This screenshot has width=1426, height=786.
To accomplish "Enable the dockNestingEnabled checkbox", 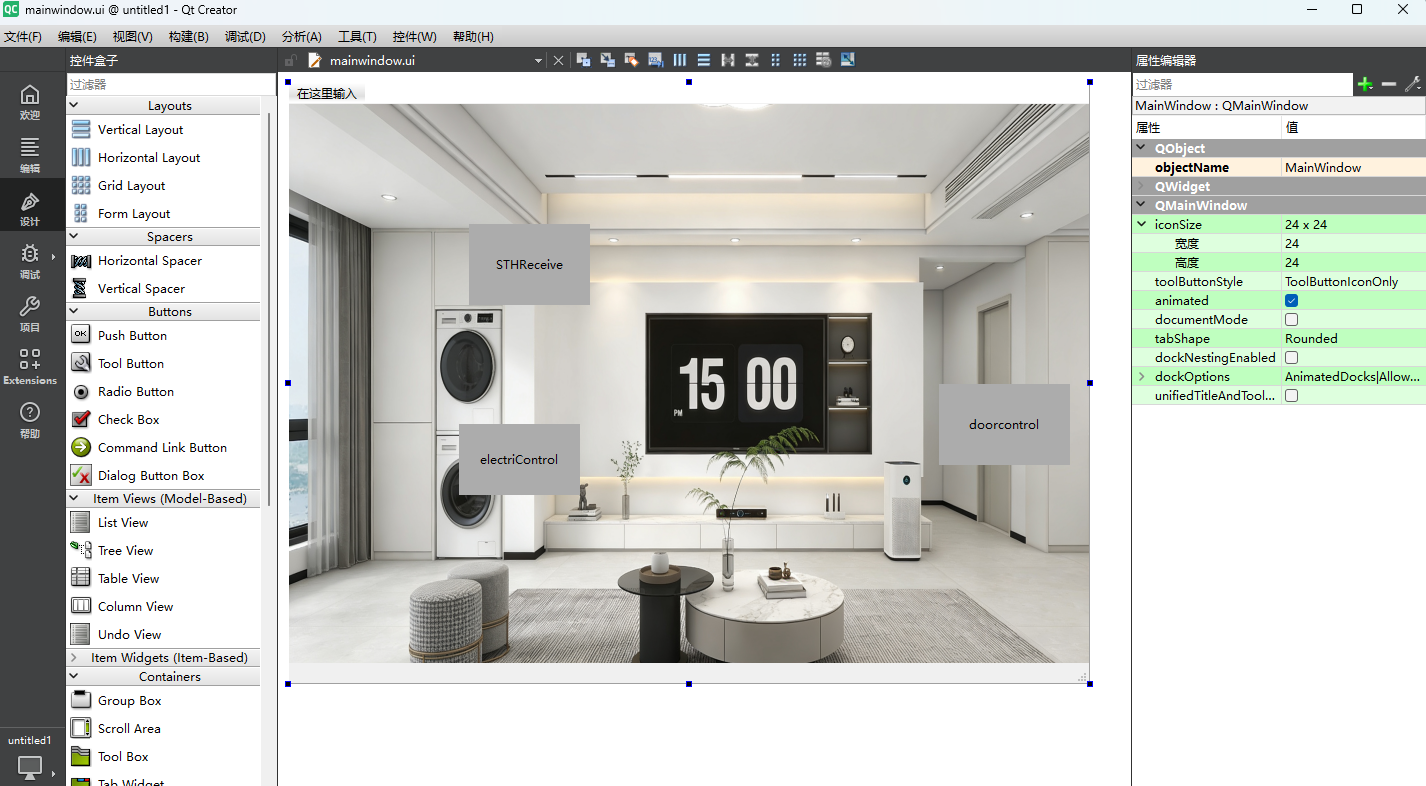I will click(1291, 357).
